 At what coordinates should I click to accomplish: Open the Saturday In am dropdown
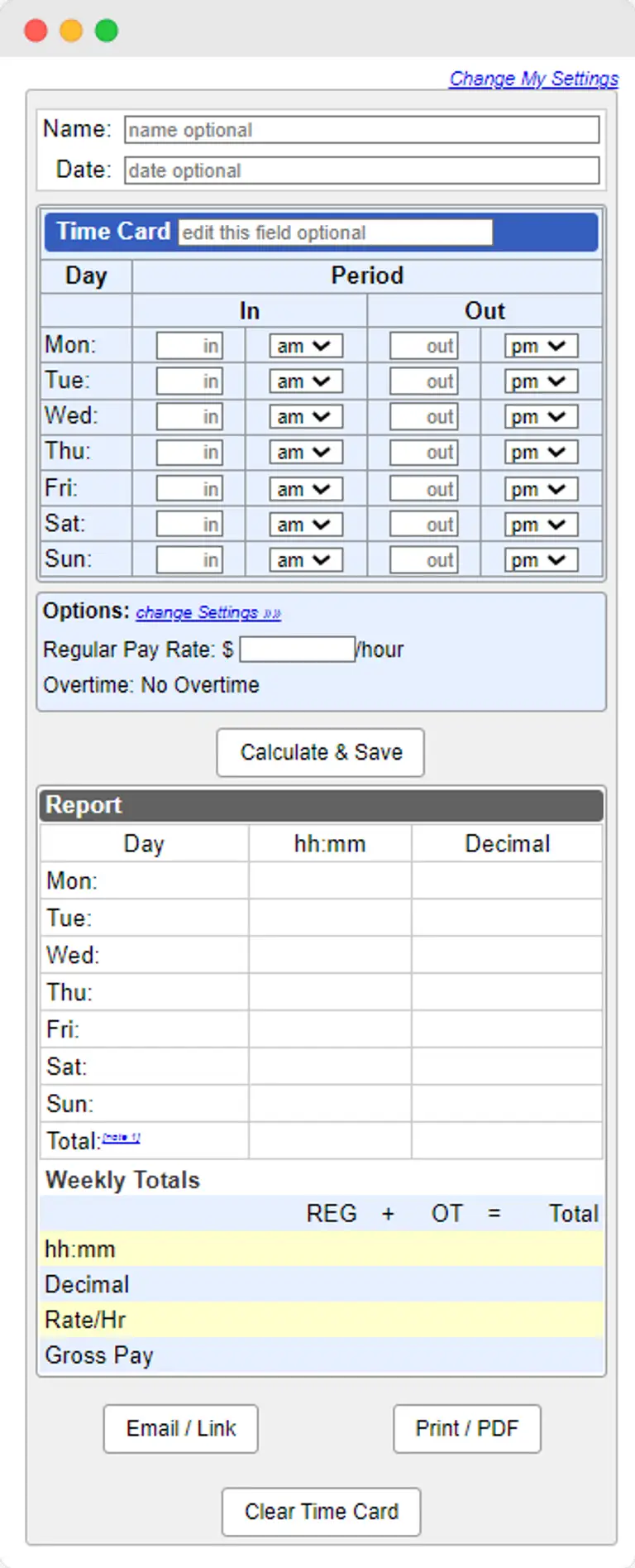click(x=305, y=524)
